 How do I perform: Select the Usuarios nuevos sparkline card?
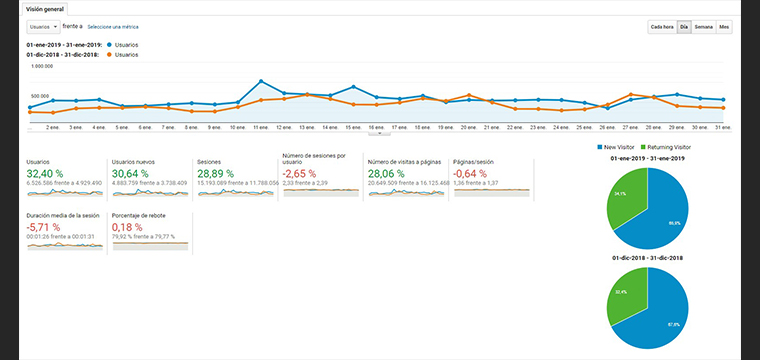pyautogui.click(x=150, y=179)
